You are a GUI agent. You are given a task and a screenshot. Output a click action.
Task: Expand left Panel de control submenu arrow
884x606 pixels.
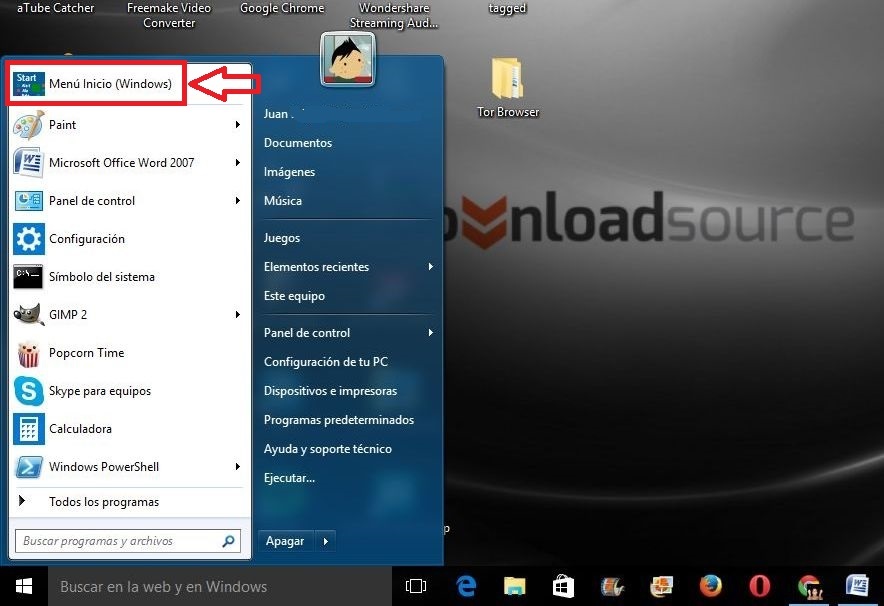tap(238, 201)
